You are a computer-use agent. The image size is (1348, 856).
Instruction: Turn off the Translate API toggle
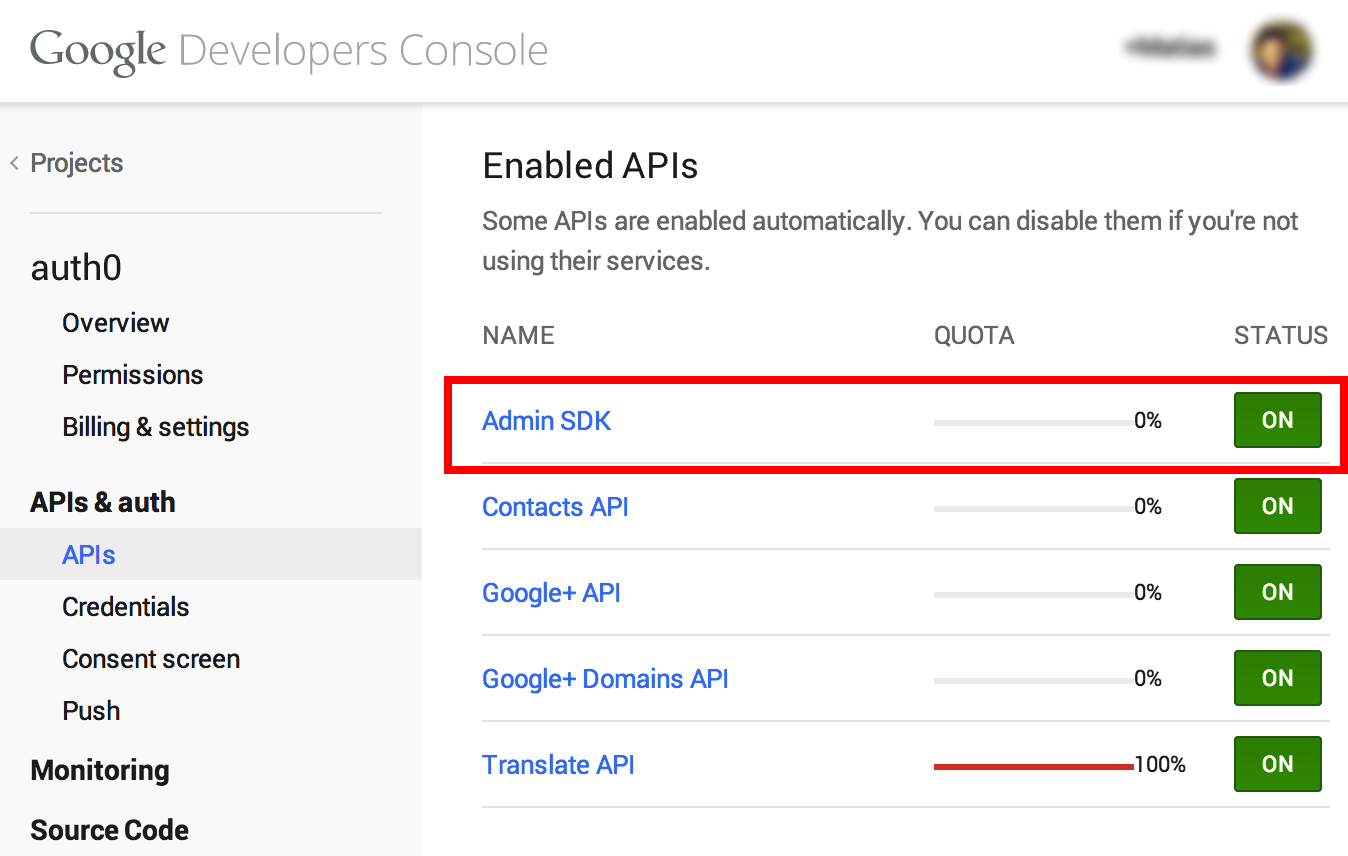[x=1277, y=764]
